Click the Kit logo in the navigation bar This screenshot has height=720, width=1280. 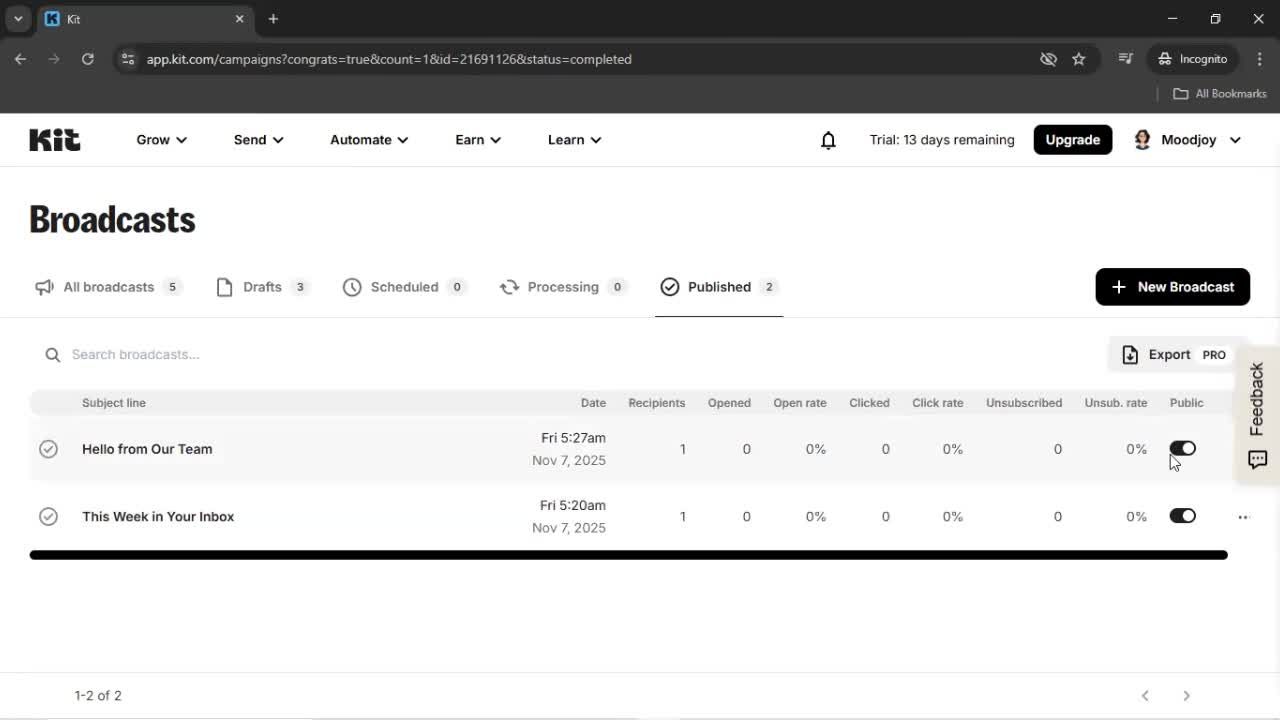(x=54, y=139)
